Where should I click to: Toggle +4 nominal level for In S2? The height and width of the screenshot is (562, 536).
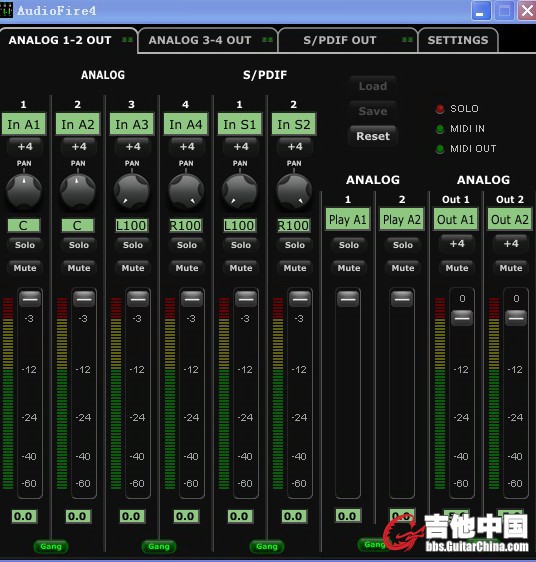[295, 147]
